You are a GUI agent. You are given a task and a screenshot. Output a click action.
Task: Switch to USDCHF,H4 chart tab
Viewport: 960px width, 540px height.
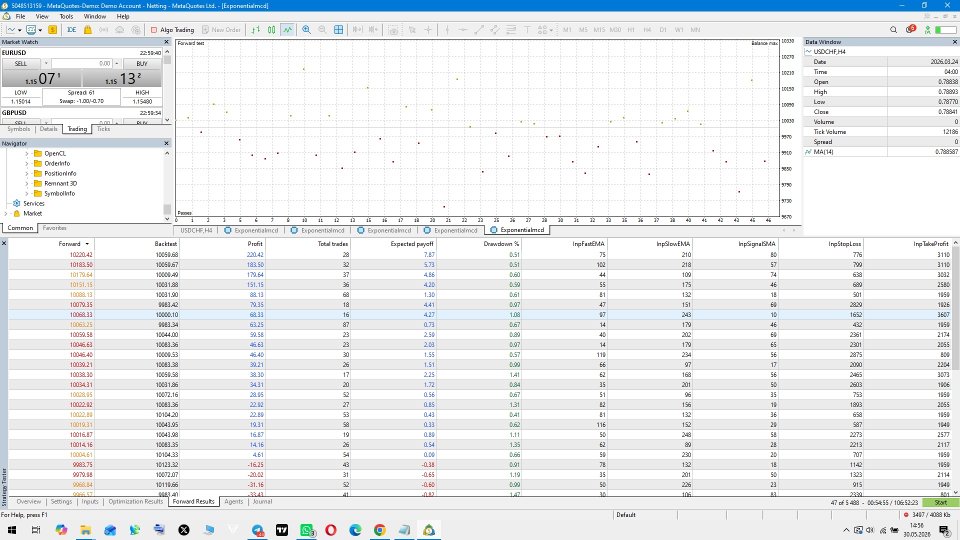[x=197, y=231]
